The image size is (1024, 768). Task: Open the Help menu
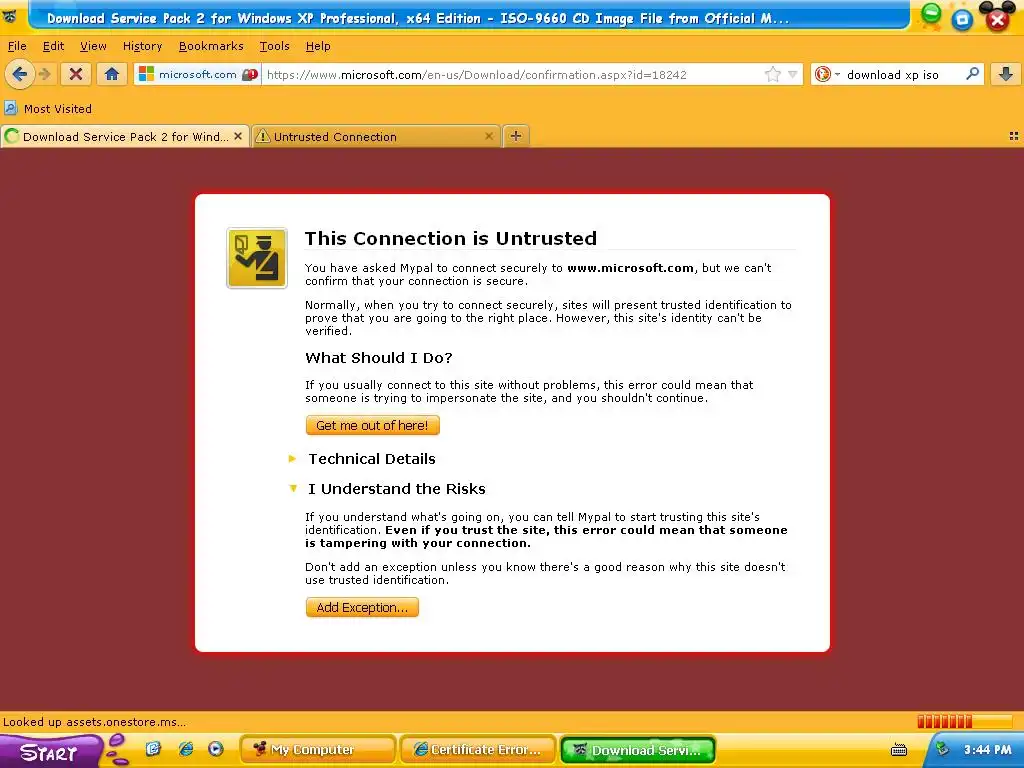click(318, 46)
